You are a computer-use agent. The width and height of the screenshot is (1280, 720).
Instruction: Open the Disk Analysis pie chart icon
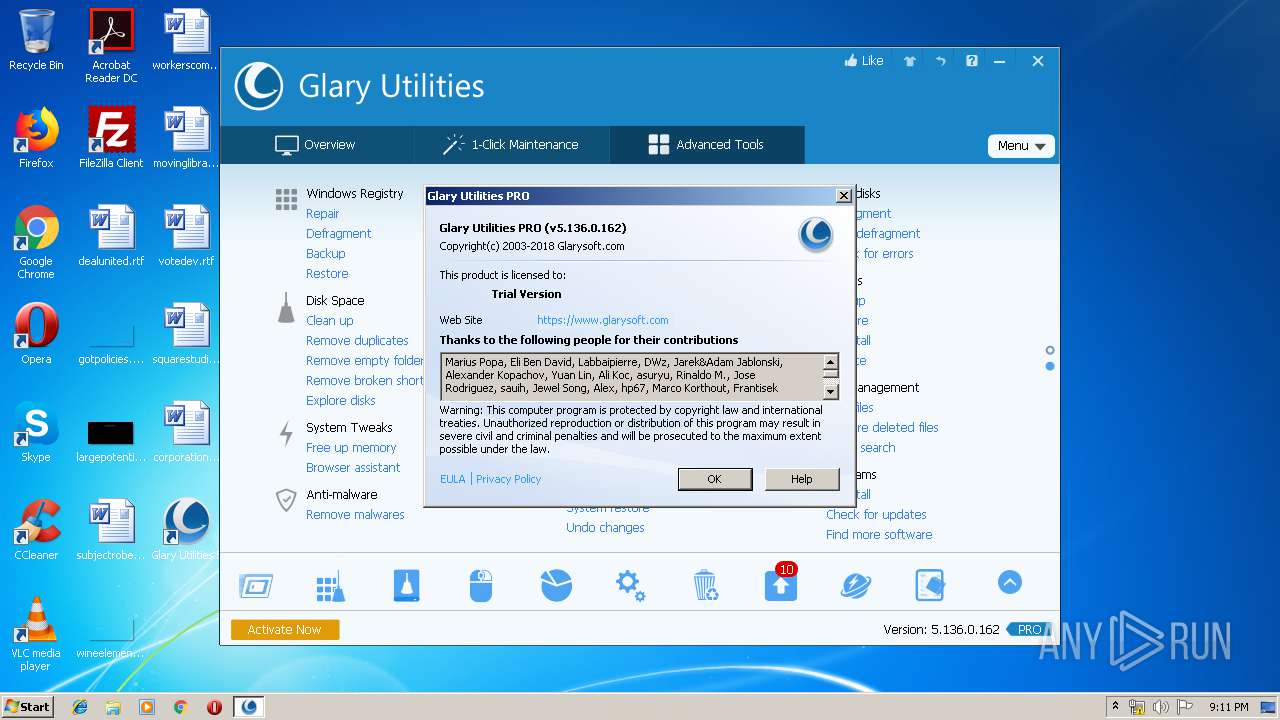click(556, 585)
